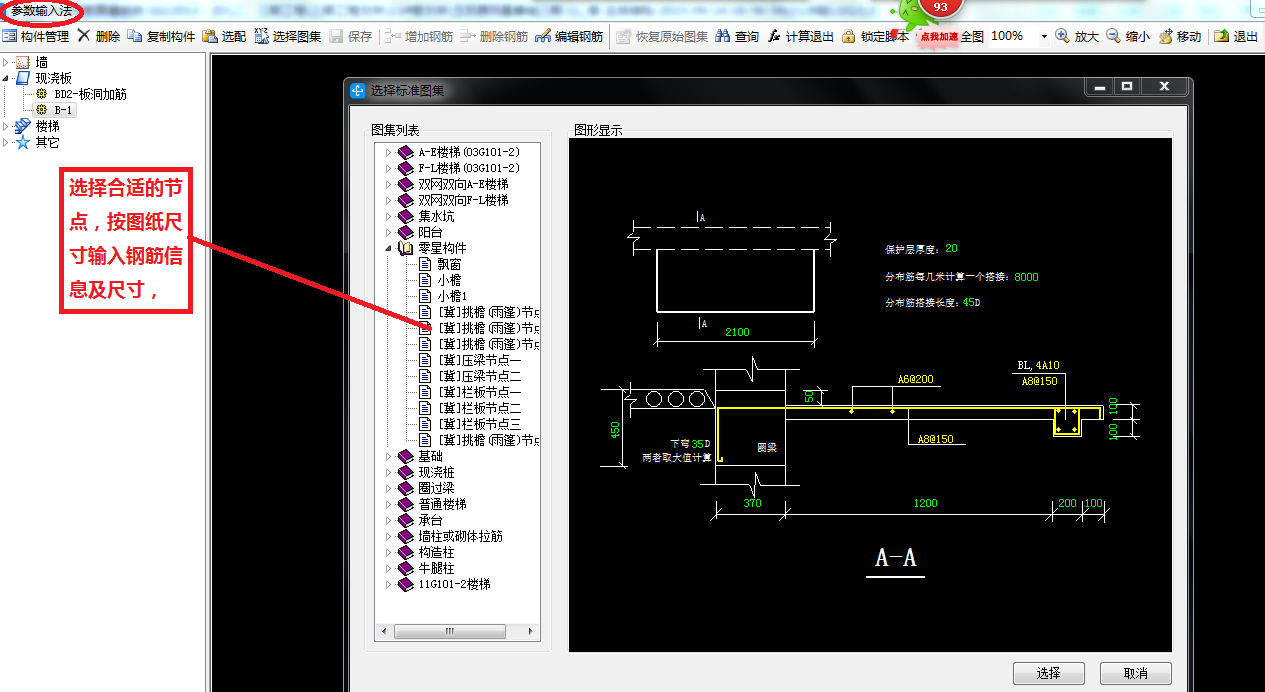Click 编辑钢筋 toolbar button

[x=569, y=36]
